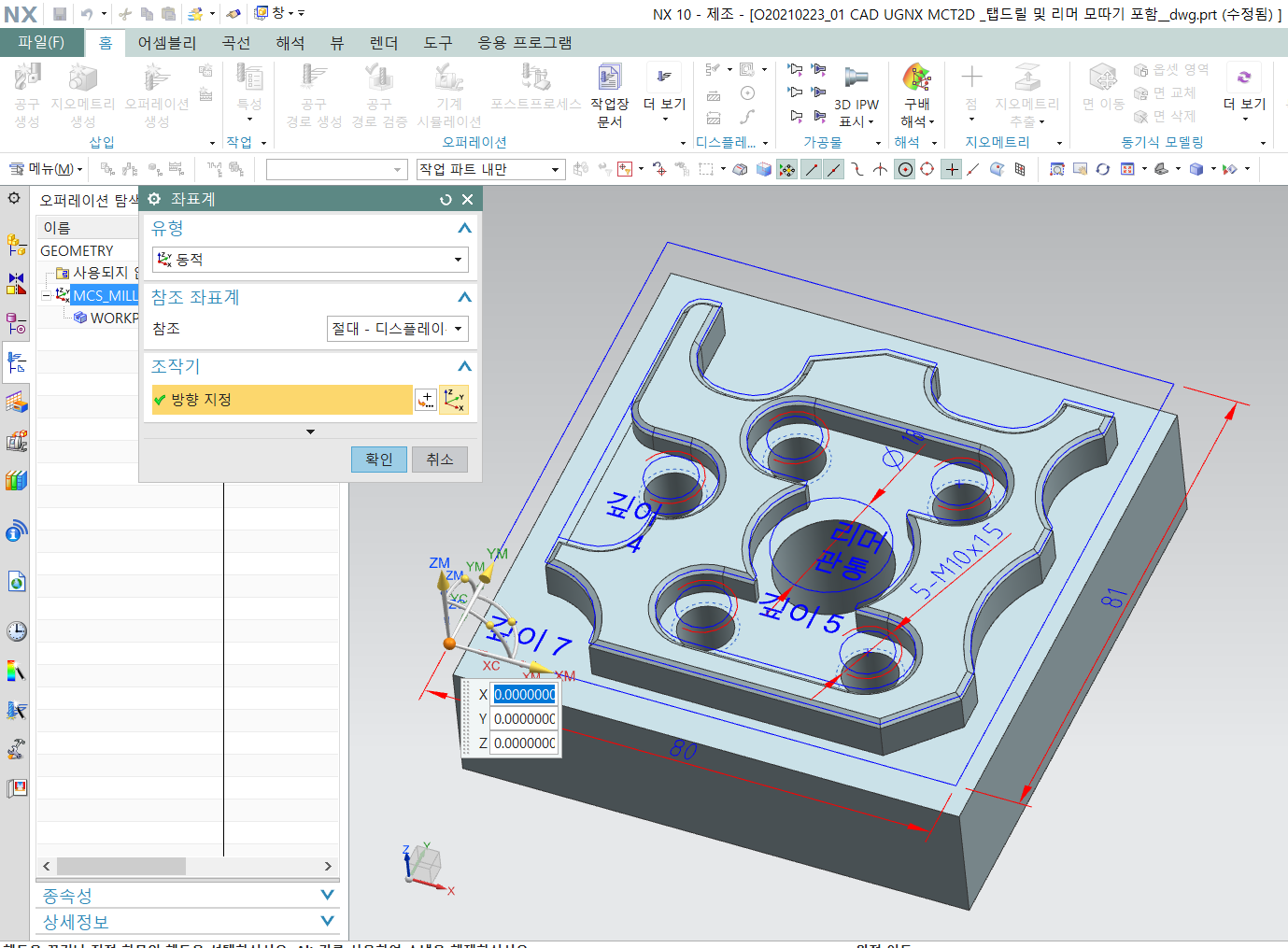The image size is (1288, 948).
Task: Toggle the arc center snap option
Action: point(904,169)
